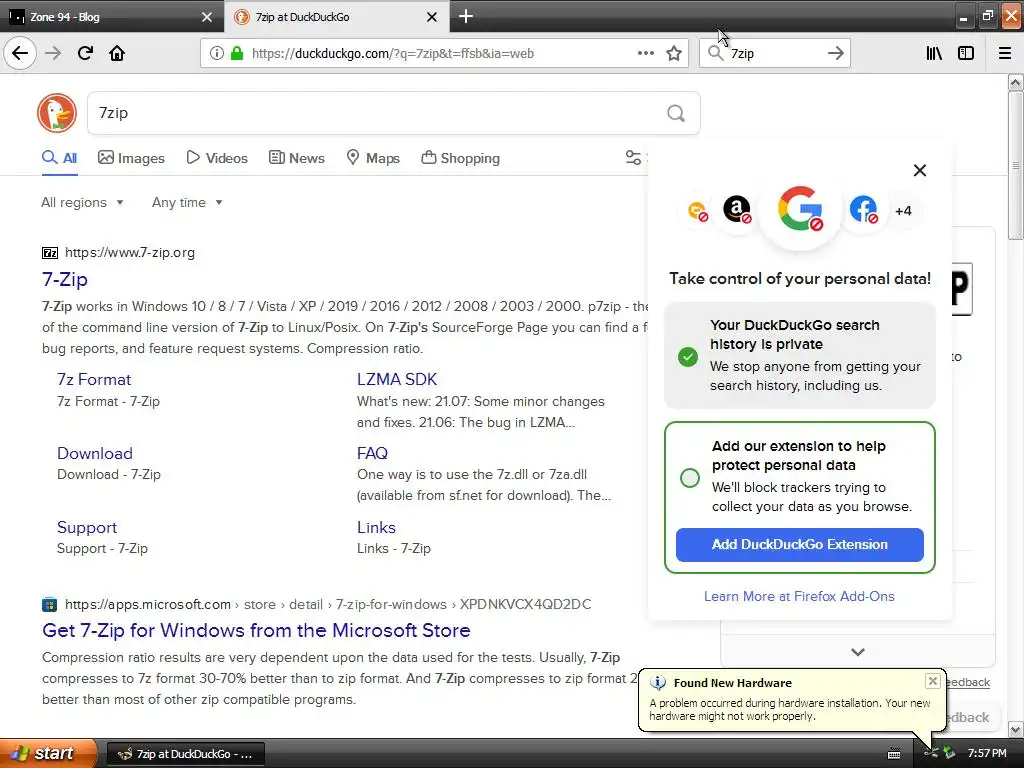Click the +4 more trackers badge
This screenshot has height=768, width=1024.
click(x=903, y=211)
